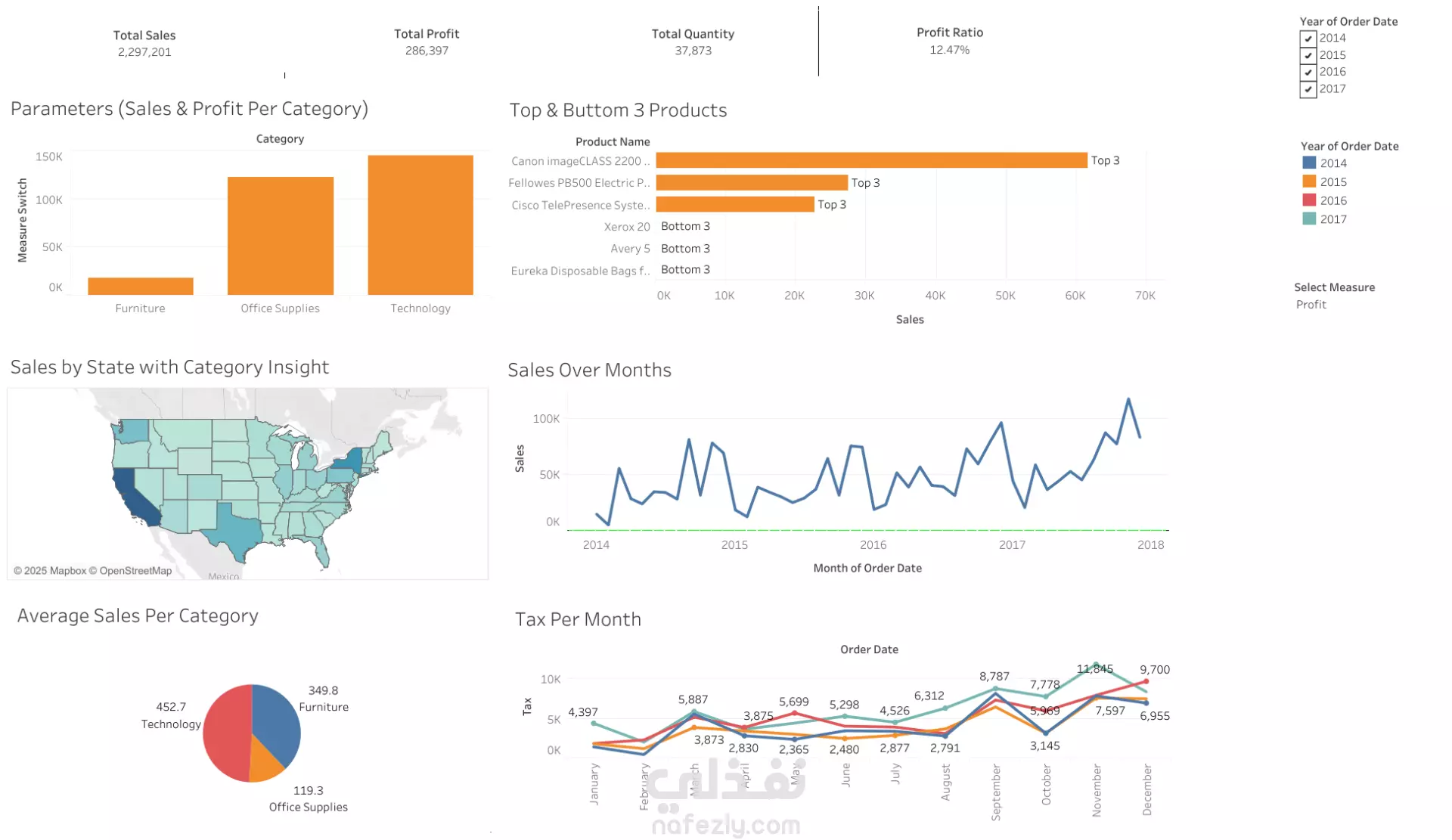Uncheck the 2016 year filter checkbox
The height and width of the screenshot is (840, 1452).
coord(1308,72)
